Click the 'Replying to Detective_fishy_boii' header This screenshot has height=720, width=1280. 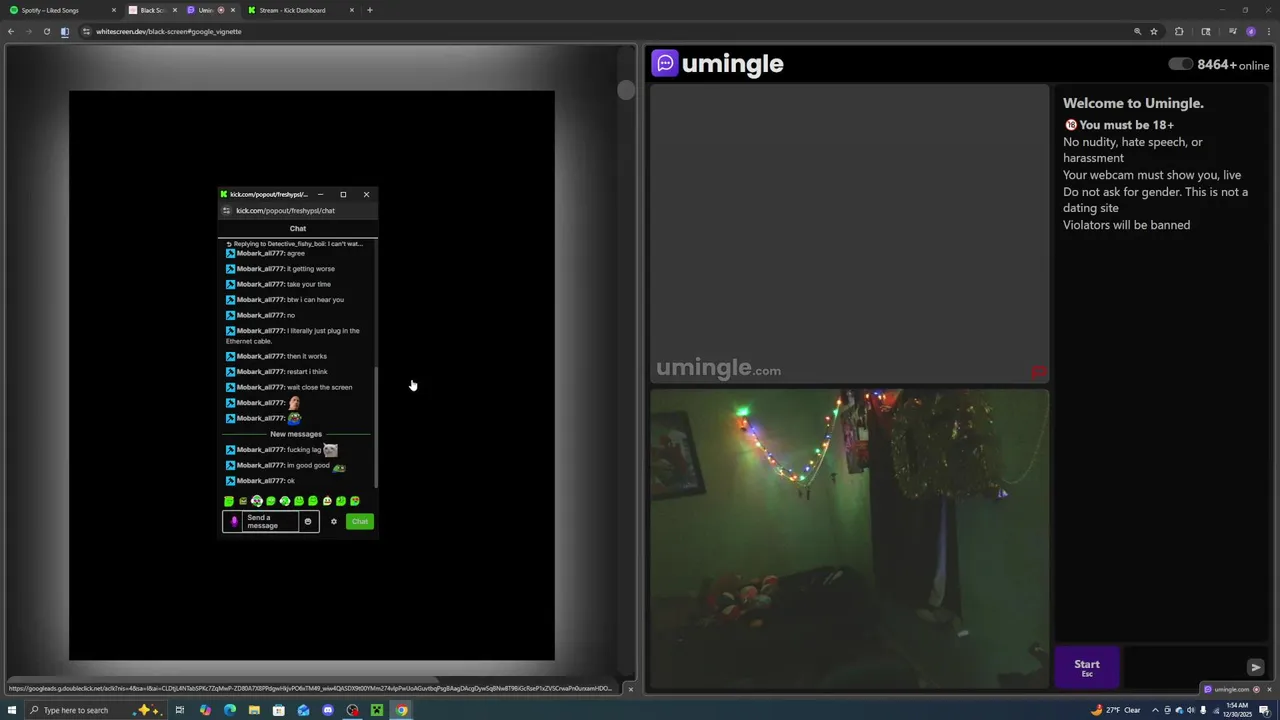point(297,244)
